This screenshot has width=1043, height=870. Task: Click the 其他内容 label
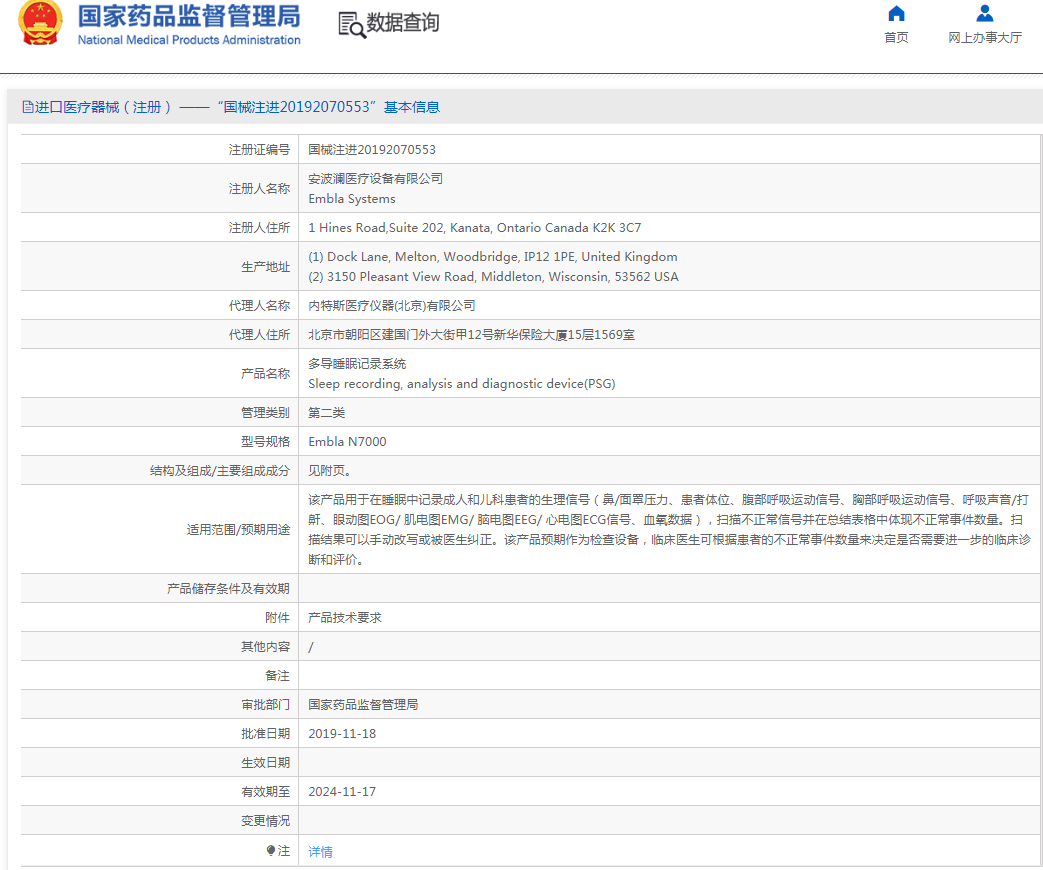265,647
